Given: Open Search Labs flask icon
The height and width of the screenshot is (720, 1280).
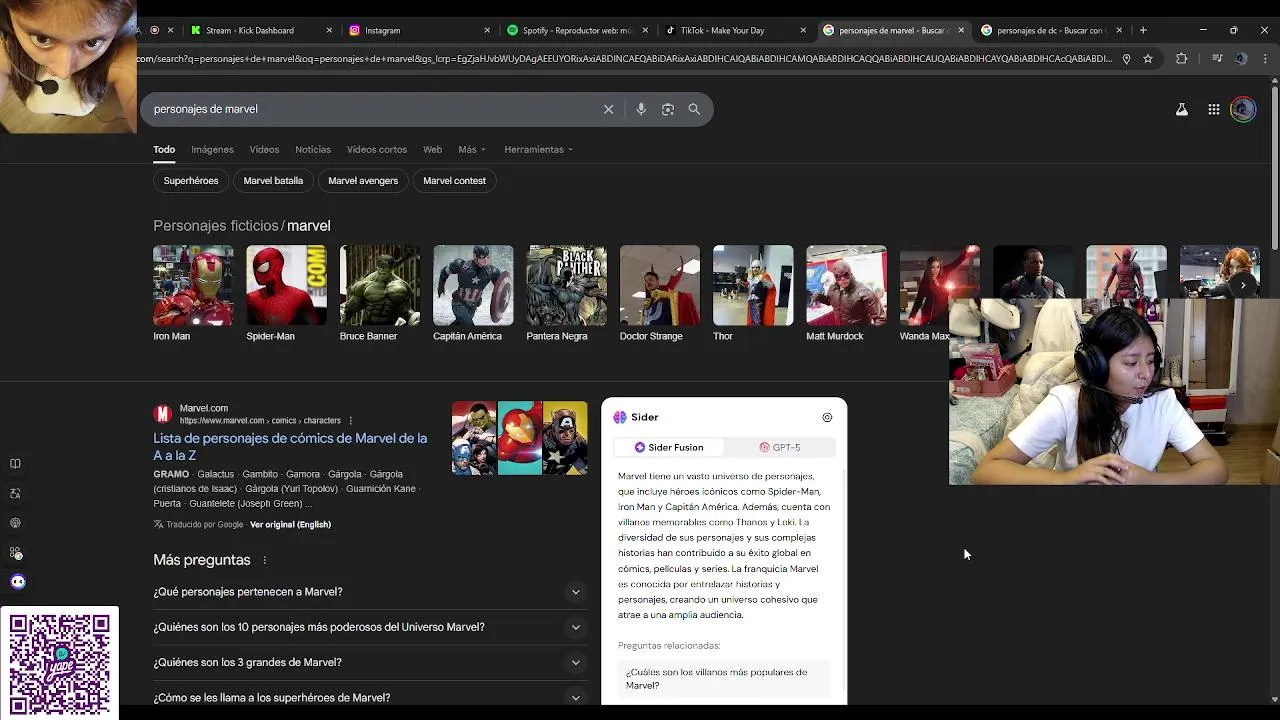Looking at the screenshot, I should click(x=1182, y=109).
